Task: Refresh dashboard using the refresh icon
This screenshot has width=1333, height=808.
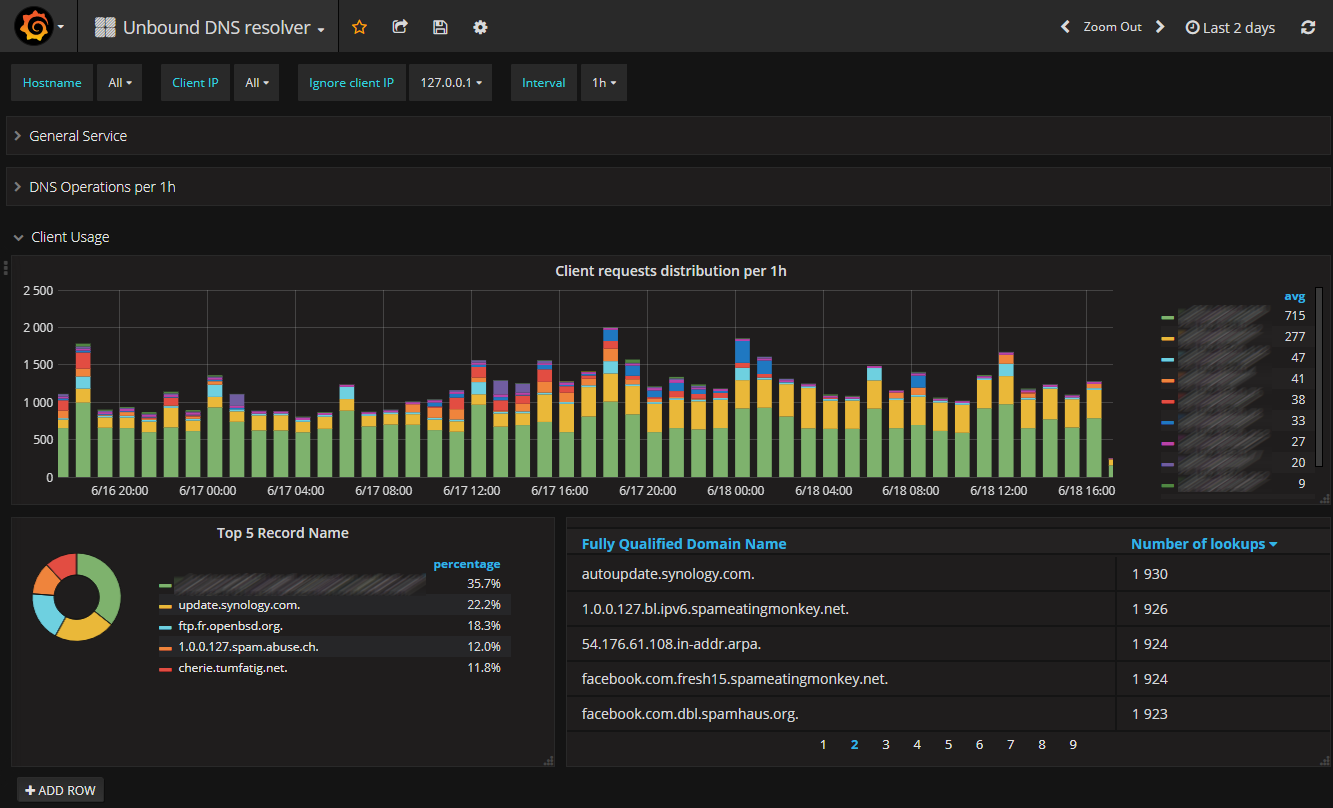Action: (1308, 27)
